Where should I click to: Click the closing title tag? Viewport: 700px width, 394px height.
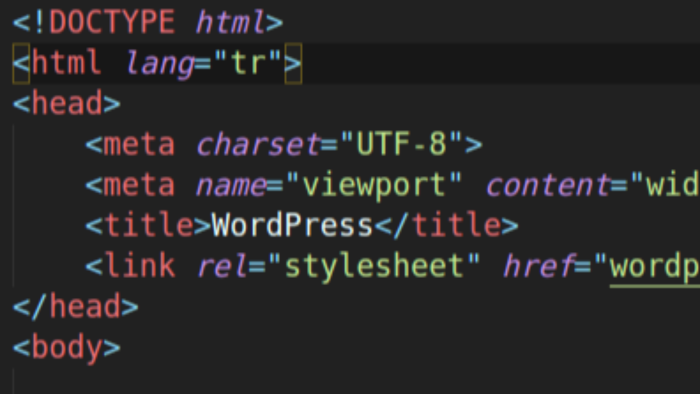tap(446, 225)
